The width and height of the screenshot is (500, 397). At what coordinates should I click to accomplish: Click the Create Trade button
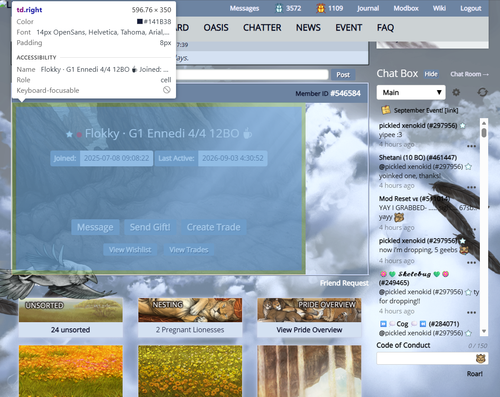point(214,227)
